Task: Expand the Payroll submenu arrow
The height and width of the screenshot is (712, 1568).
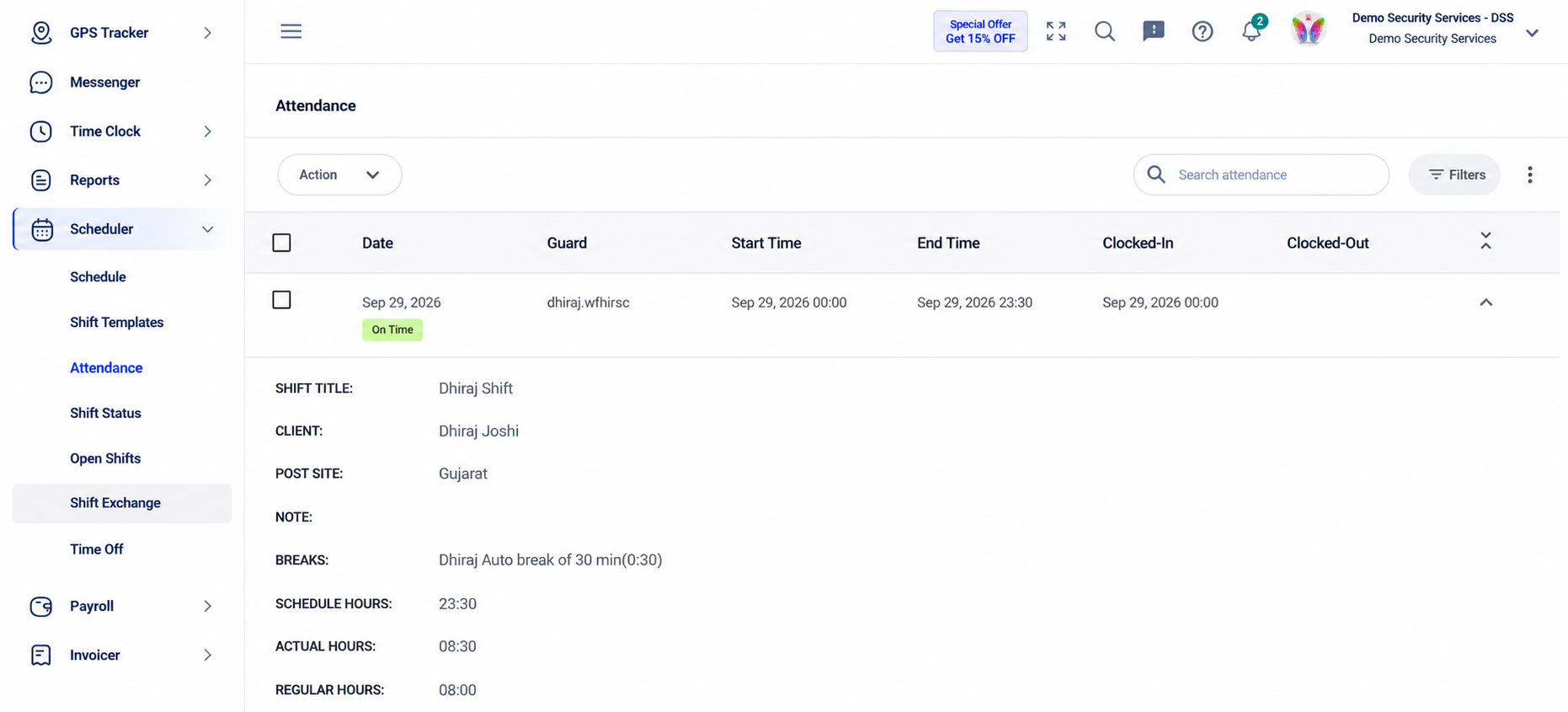Action: (x=208, y=607)
